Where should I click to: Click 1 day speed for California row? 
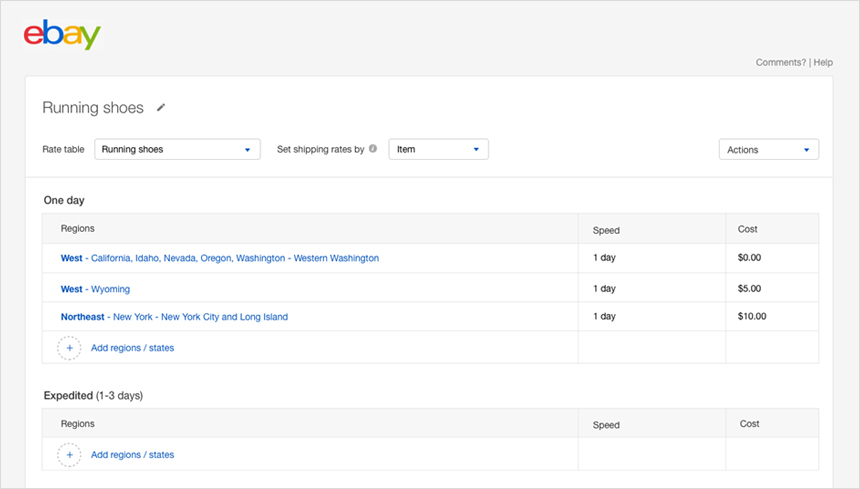[x=604, y=258]
